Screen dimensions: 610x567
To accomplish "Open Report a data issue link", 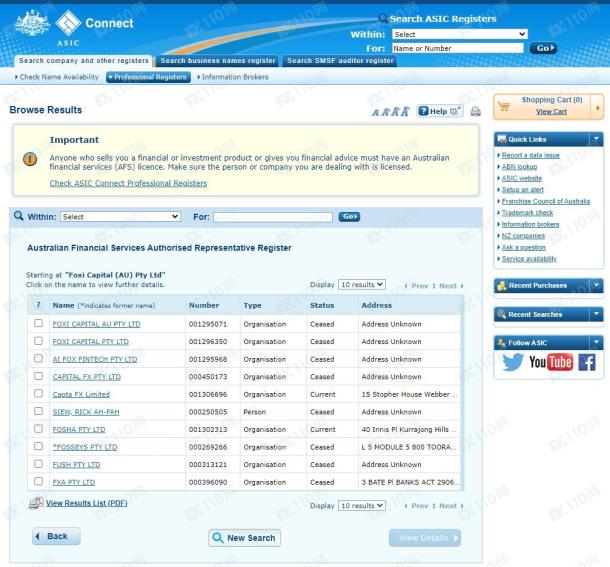I will (531, 155).
